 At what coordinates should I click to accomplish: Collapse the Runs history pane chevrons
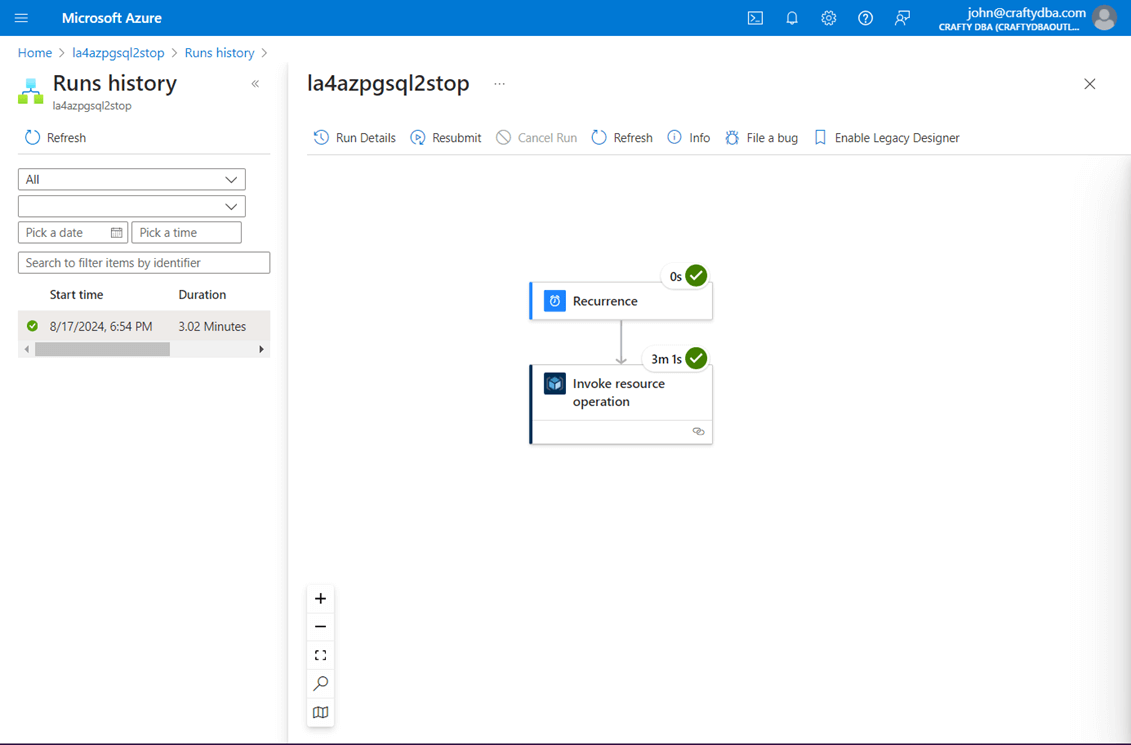255,84
